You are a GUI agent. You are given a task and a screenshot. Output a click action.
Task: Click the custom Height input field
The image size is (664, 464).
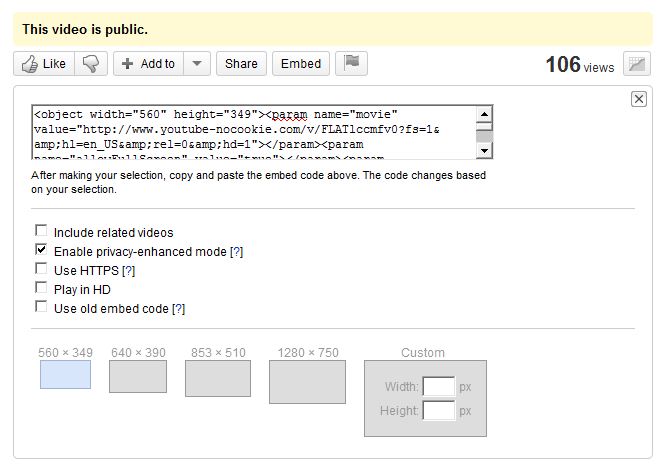pyautogui.click(x=438, y=410)
